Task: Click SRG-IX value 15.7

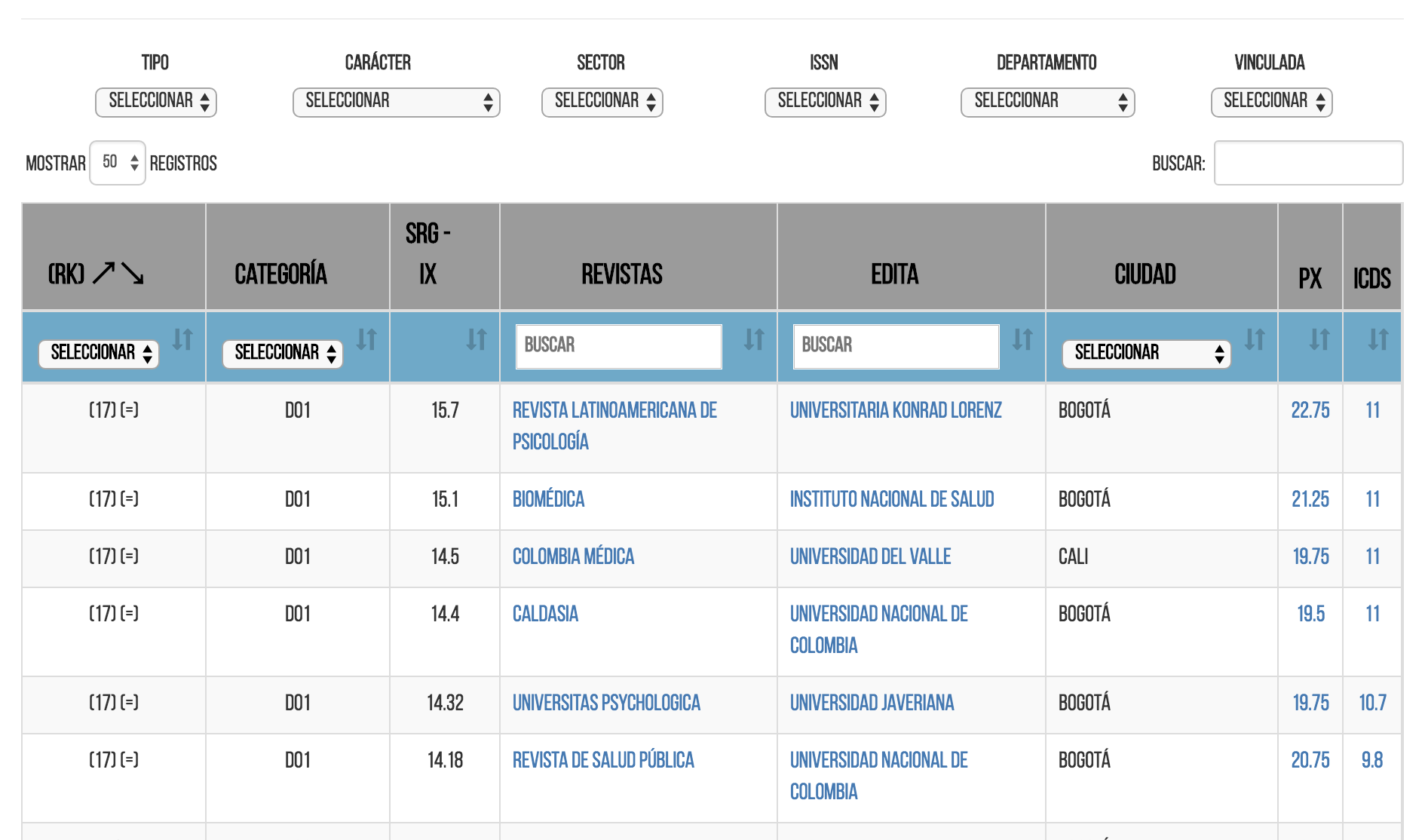Action: [x=445, y=410]
